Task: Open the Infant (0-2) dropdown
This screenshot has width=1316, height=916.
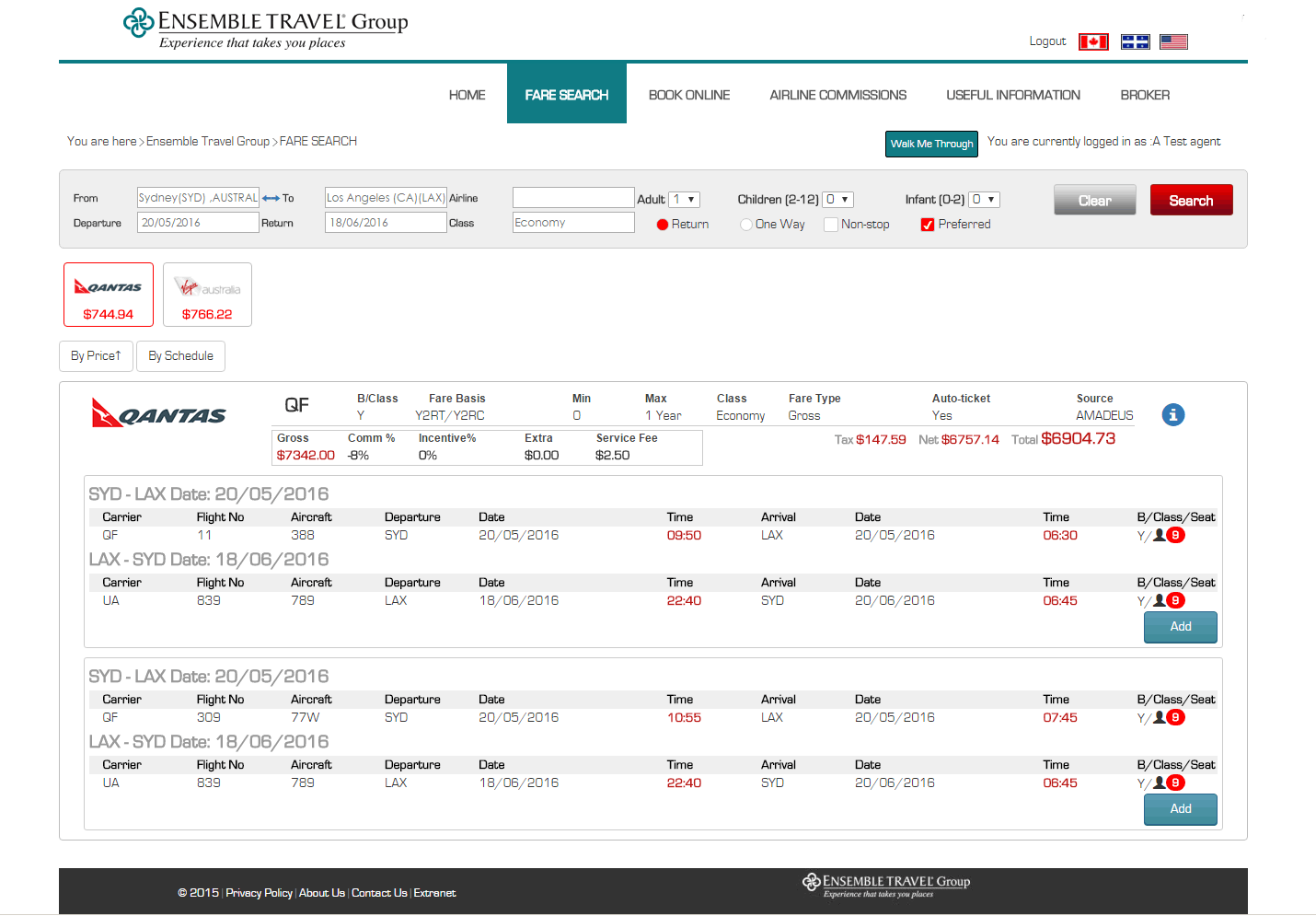Action: coord(985,199)
